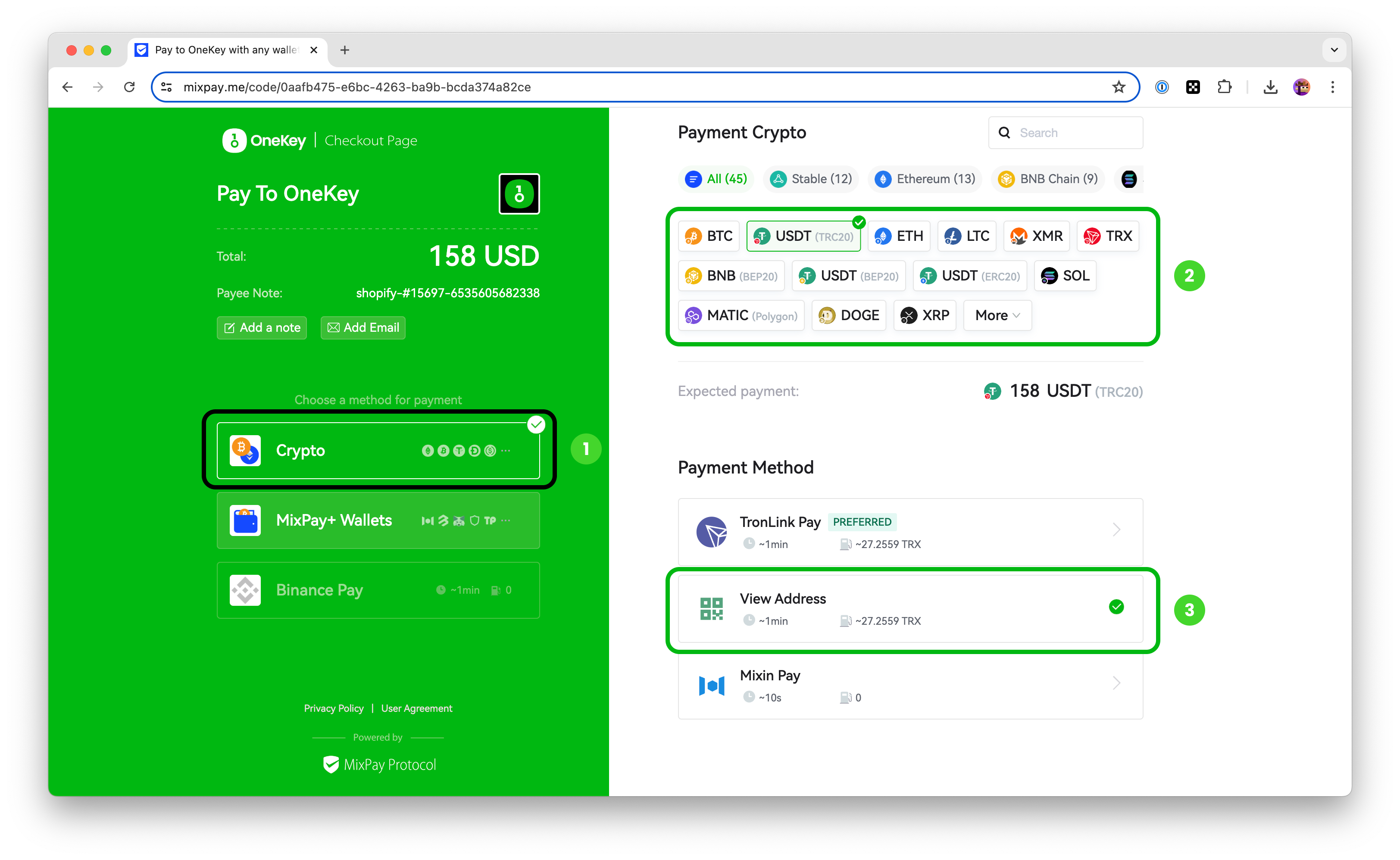The width and height of the screenshot is (1400, 860).
Task: Open TronLink Pay payment option
Action: (910, 532)
